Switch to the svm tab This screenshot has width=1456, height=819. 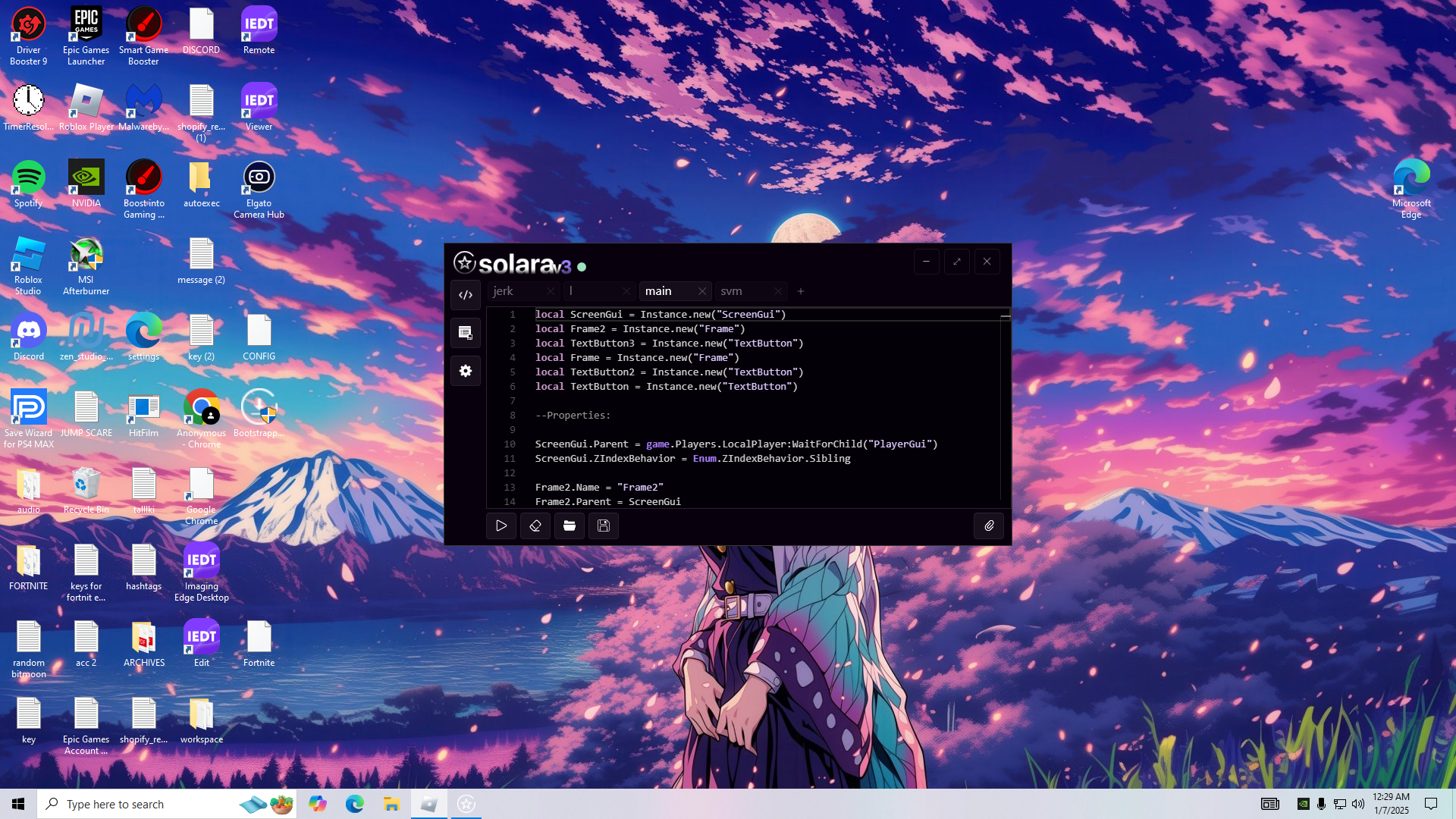pyautogui.click(x=731, y=291)
